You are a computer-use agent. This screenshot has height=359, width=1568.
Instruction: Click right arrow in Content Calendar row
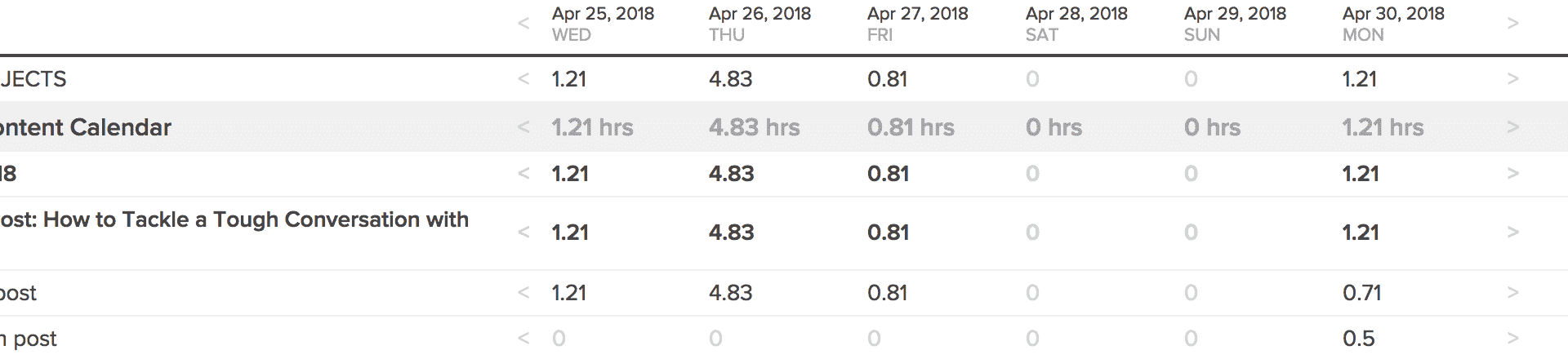click(1512, 127)
